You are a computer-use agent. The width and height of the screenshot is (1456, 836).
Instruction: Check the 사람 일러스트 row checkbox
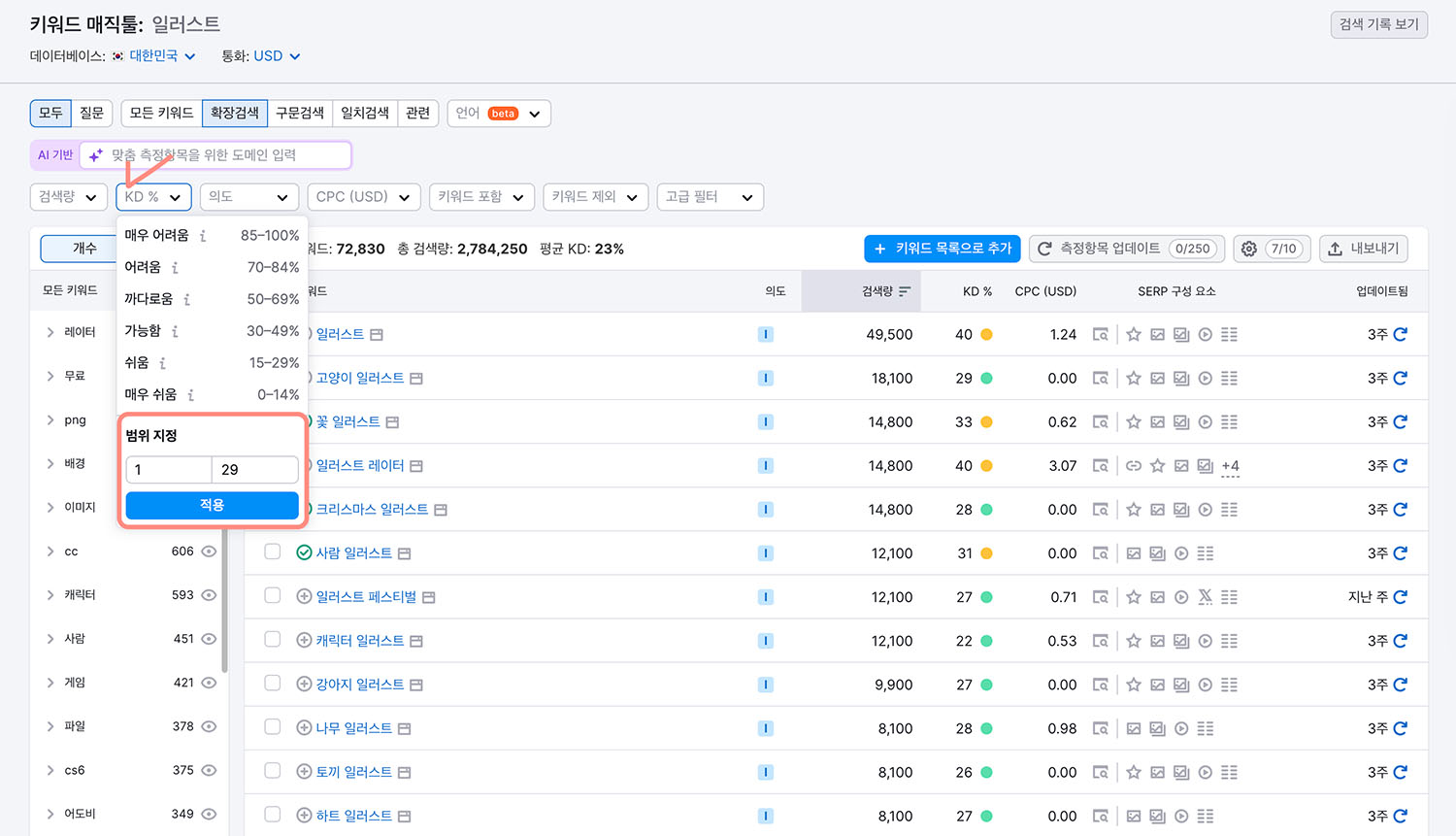[x=273, y=552]
